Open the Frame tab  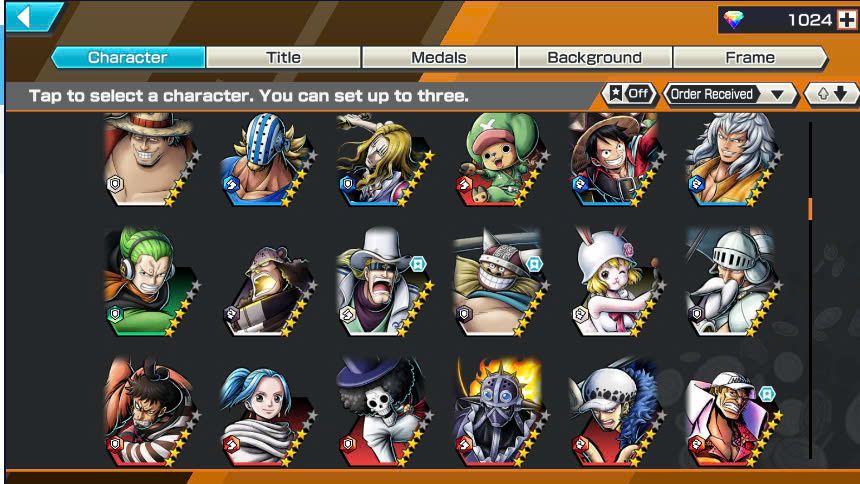(750, 57)
